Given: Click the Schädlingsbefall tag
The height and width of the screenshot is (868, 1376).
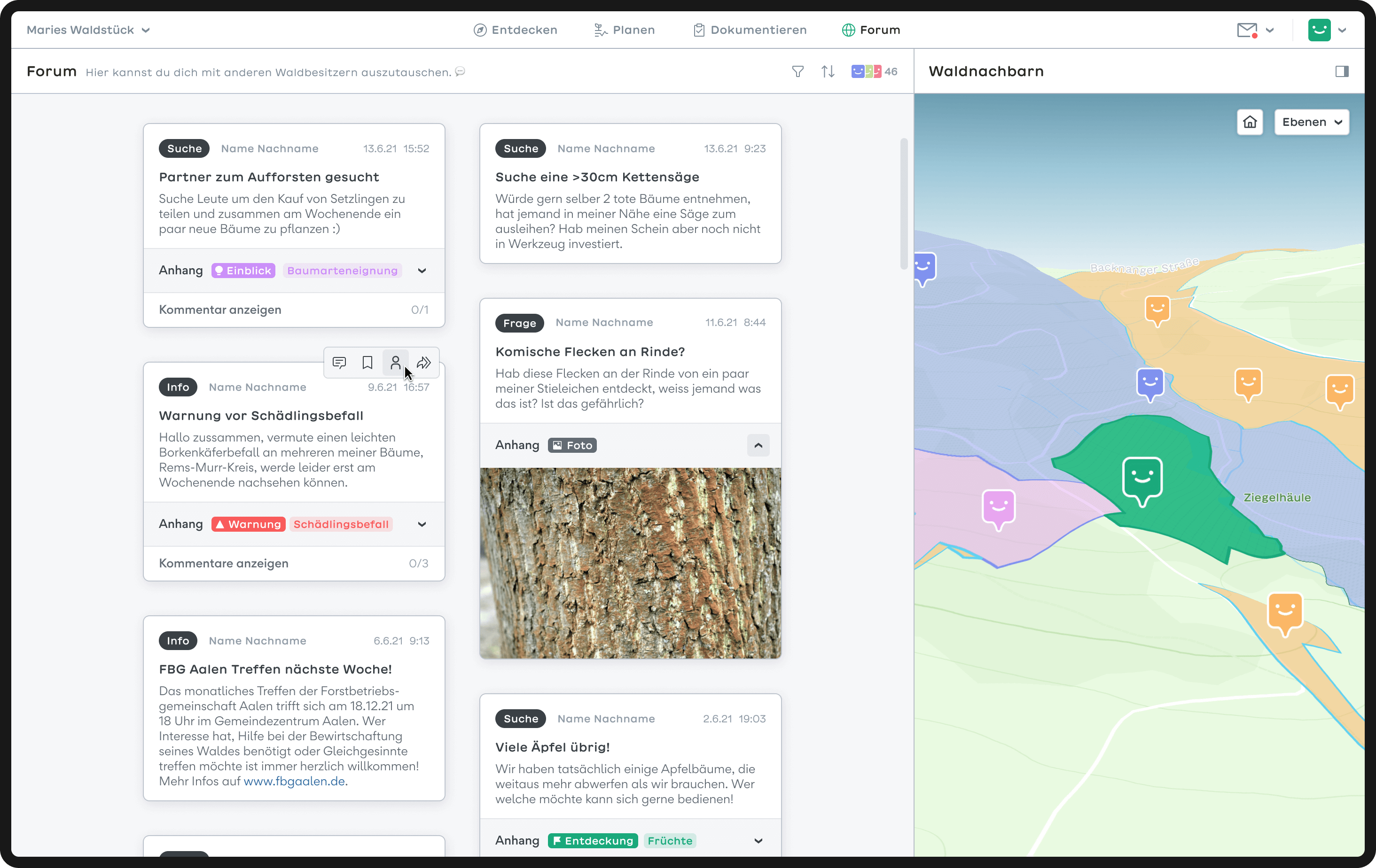Looking at the screenshot, I should click(341, 524).
